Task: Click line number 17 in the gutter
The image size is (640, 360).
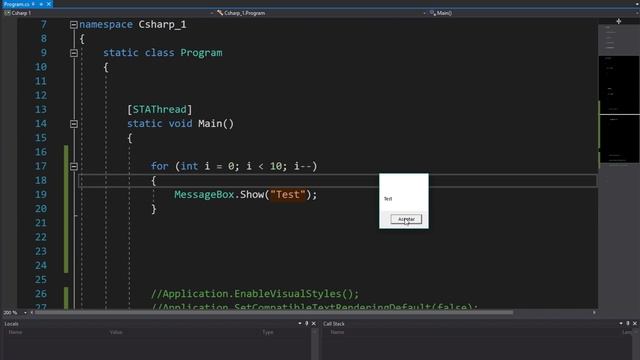Action: click(x=40, y=166)
